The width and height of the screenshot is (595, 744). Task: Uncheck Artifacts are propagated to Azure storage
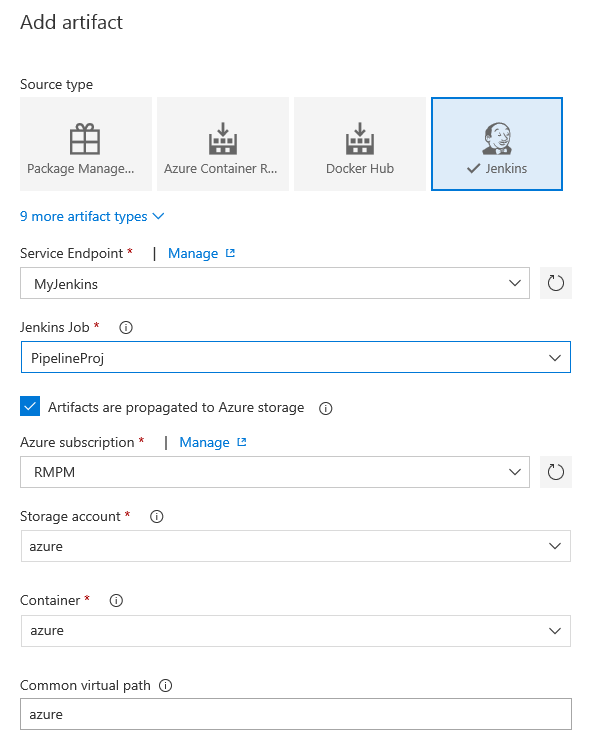(x=30, y=407)
